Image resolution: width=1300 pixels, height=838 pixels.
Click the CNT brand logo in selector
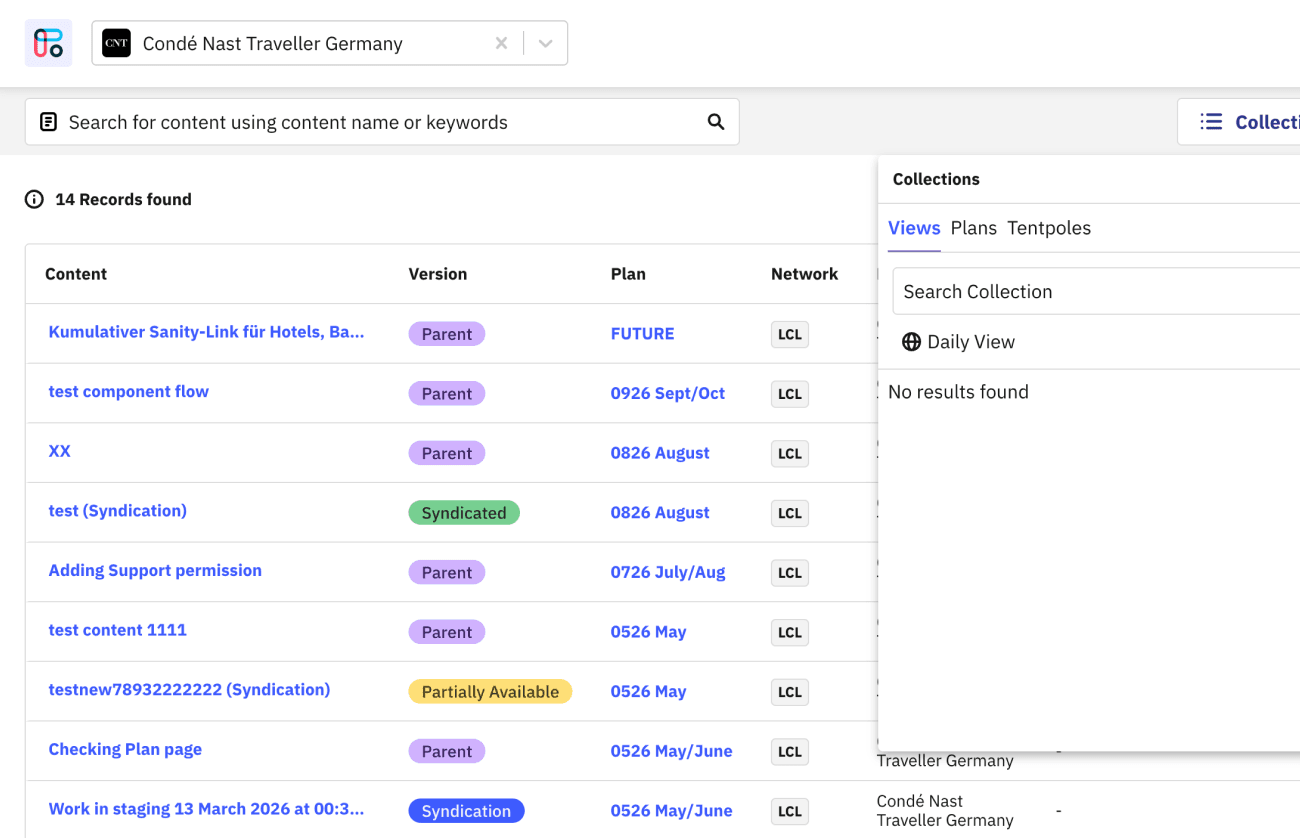(116, 43)
